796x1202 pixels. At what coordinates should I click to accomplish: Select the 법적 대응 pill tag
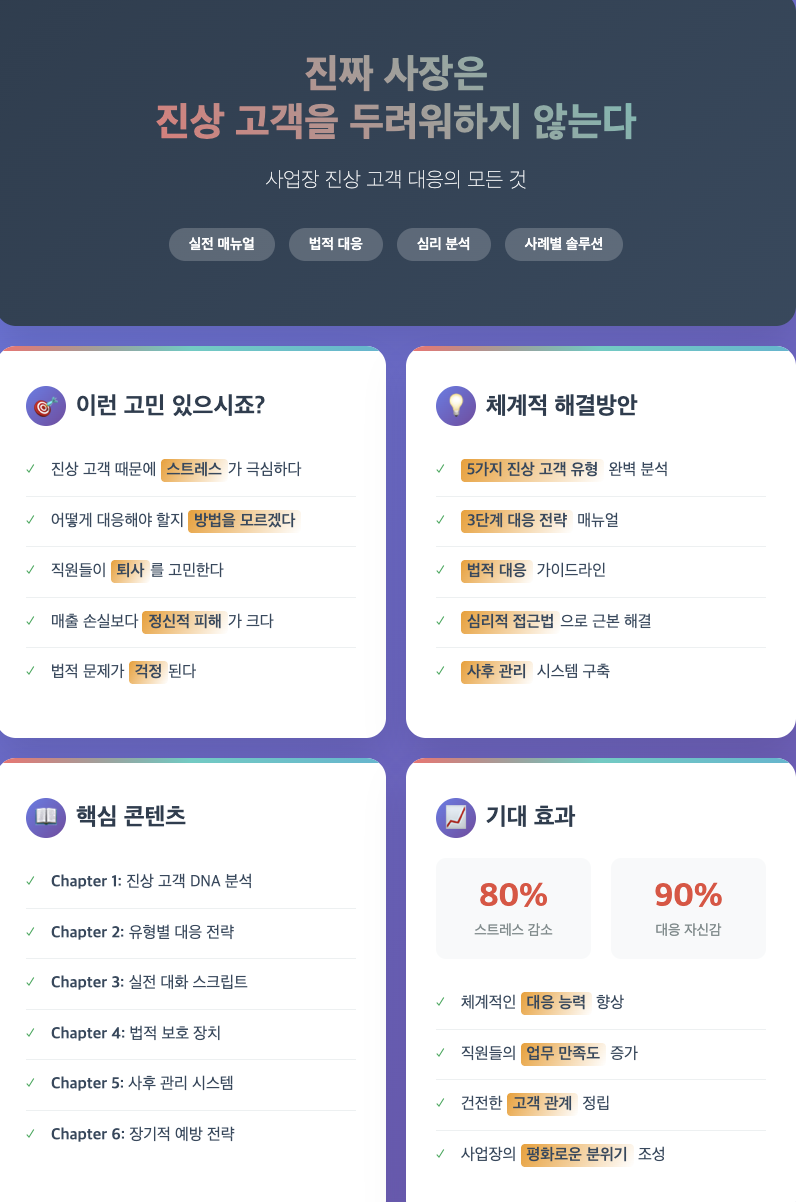tap(336, 244)
